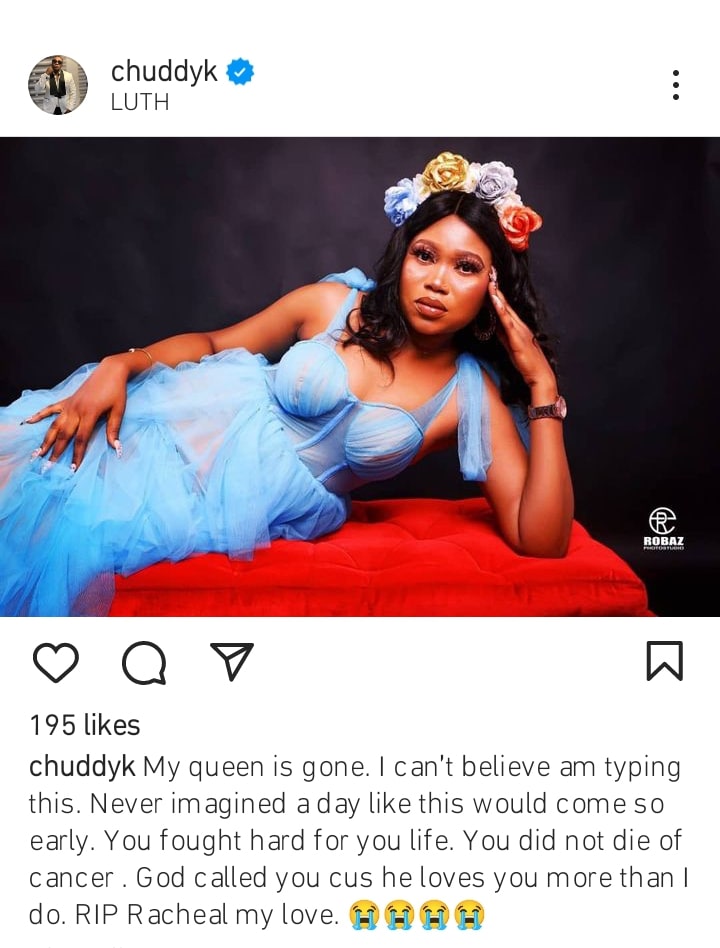
Task: Tap 'RIP Racheal my love' caption line
Action: 207,915
